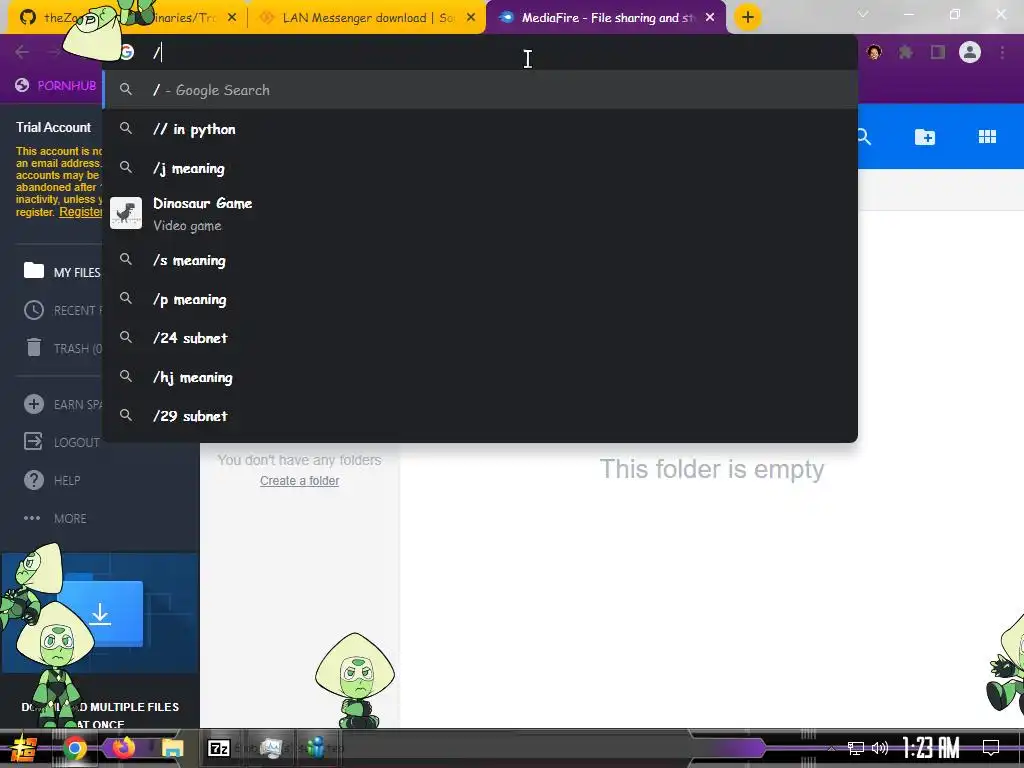Click inside the address bar
Image resolution: width=1024 pixels, height=768 pixels.
tap(480, 52)
